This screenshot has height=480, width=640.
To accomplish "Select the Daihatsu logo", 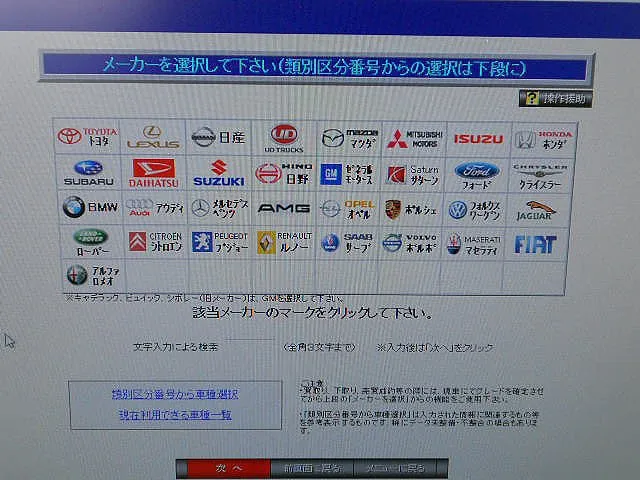I will (x=153, y=173).
